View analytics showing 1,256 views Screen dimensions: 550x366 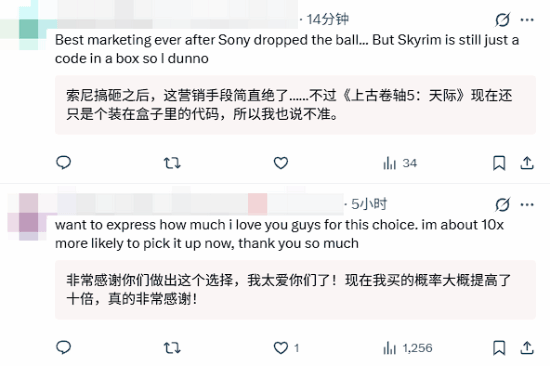point(408,348)
